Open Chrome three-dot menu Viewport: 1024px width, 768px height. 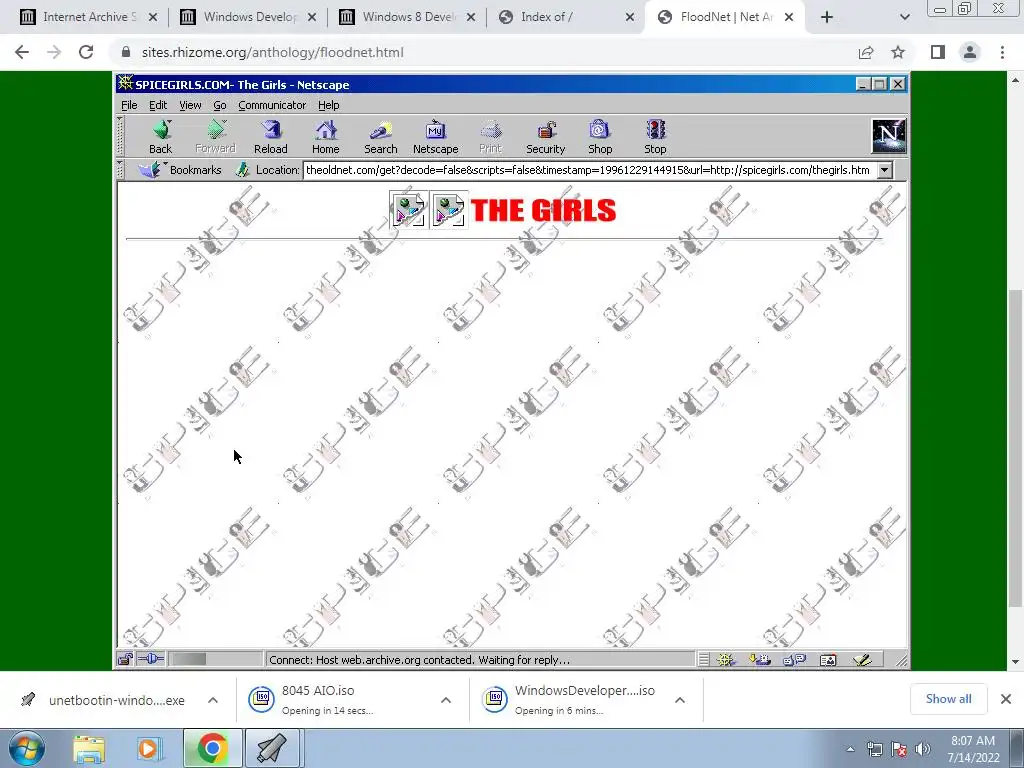pos(1002,52)
